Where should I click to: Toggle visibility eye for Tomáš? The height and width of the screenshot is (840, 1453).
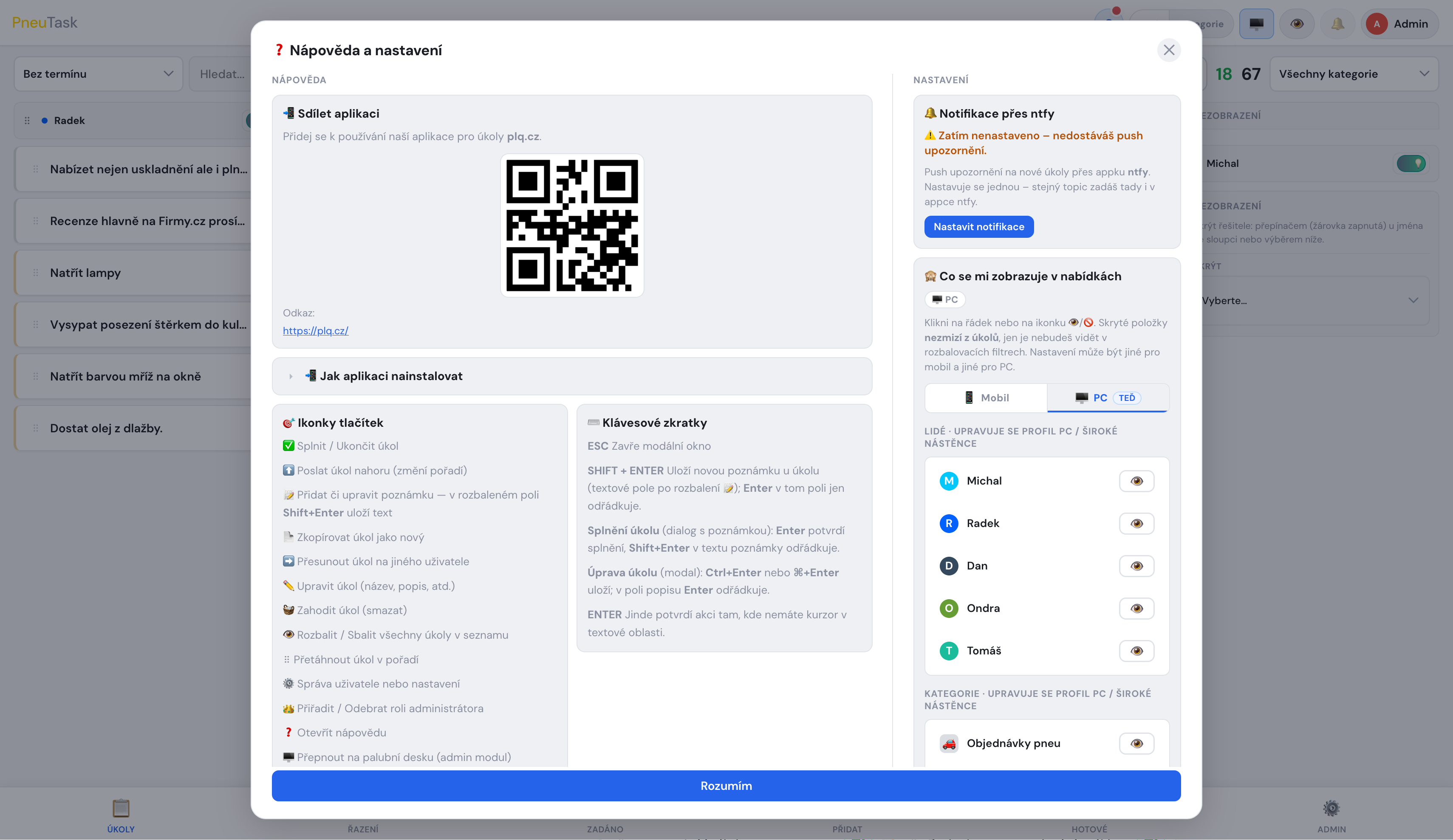point(1136,651)
